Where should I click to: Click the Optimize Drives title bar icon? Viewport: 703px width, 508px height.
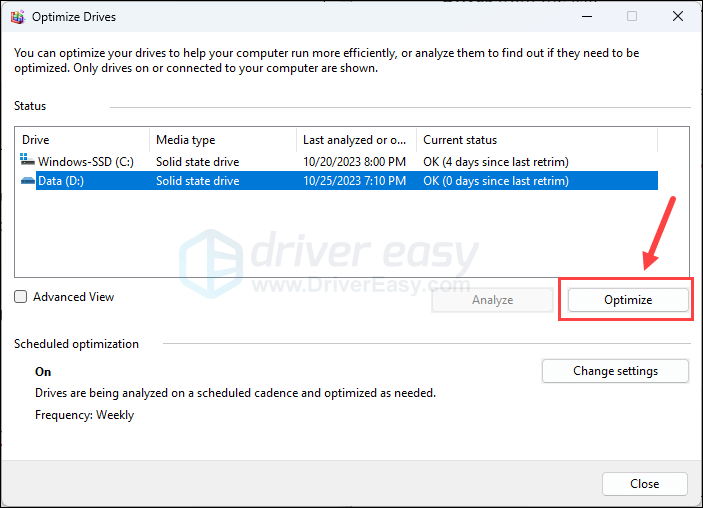(17, 16)
